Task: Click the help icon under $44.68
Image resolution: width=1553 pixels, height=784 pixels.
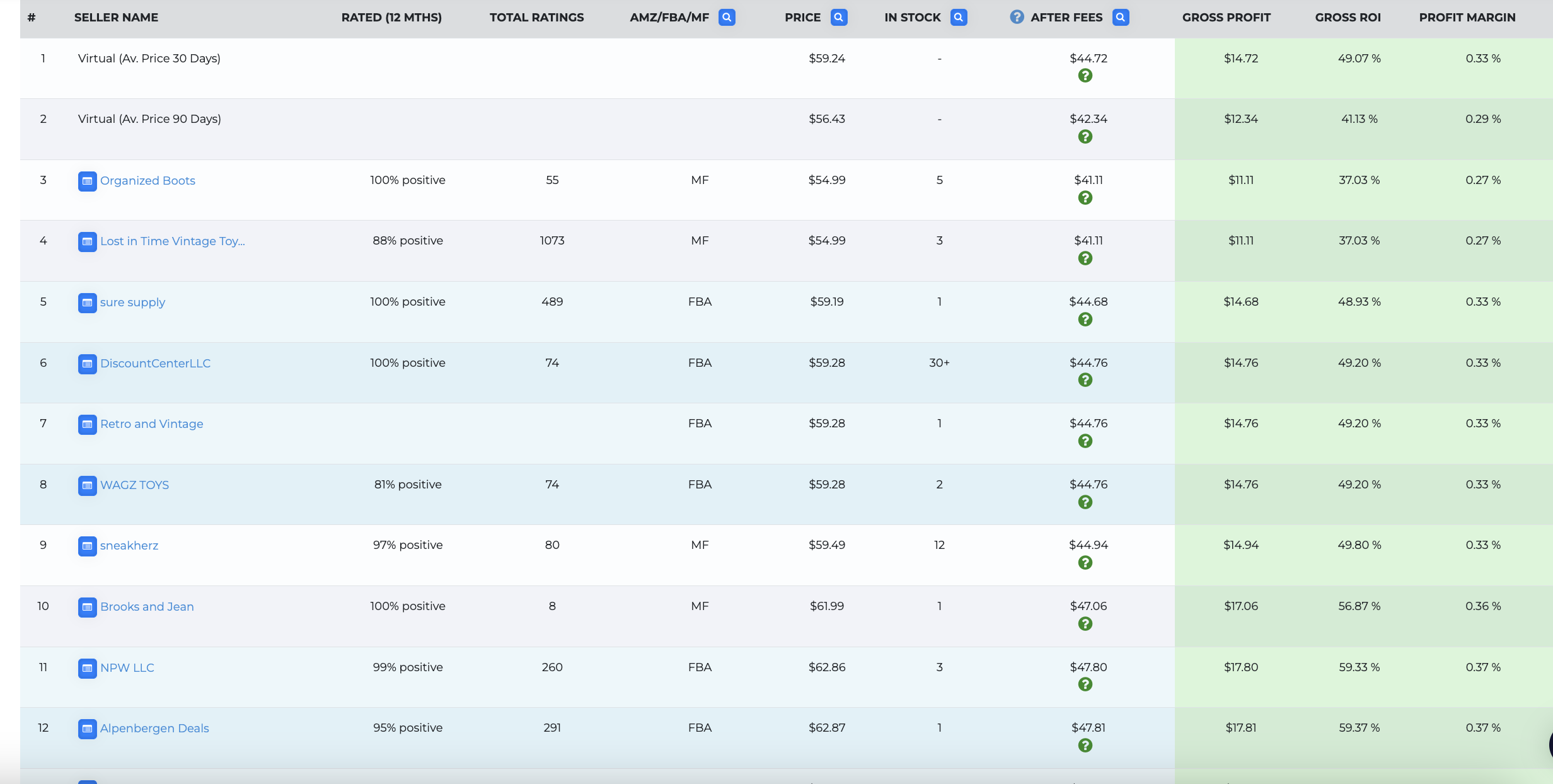Action: coord(1085,320)
